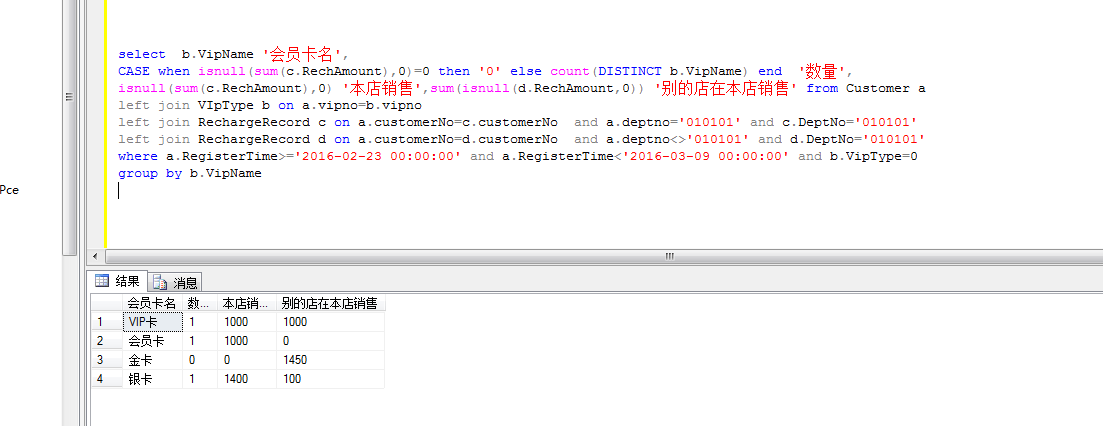Click the 本店销售 value 1000 in VIP卡 row
The image size is (1103, 426).
click(247, 322)
